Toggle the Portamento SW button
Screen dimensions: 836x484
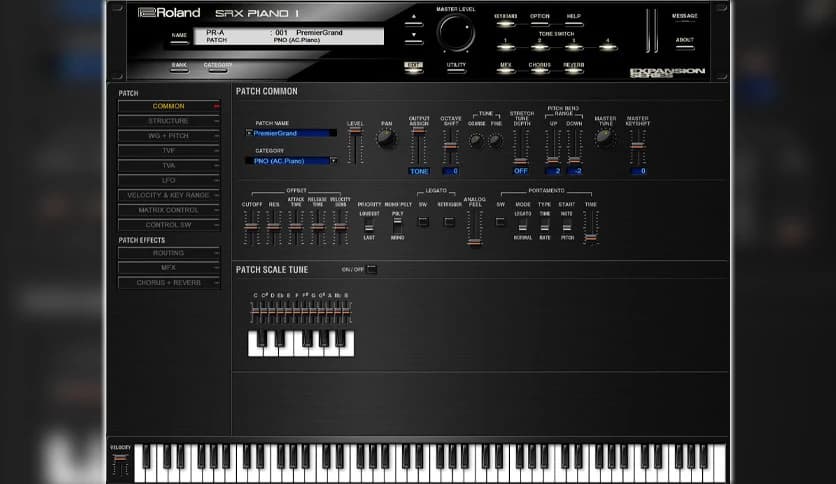click(x=500, y=221)
